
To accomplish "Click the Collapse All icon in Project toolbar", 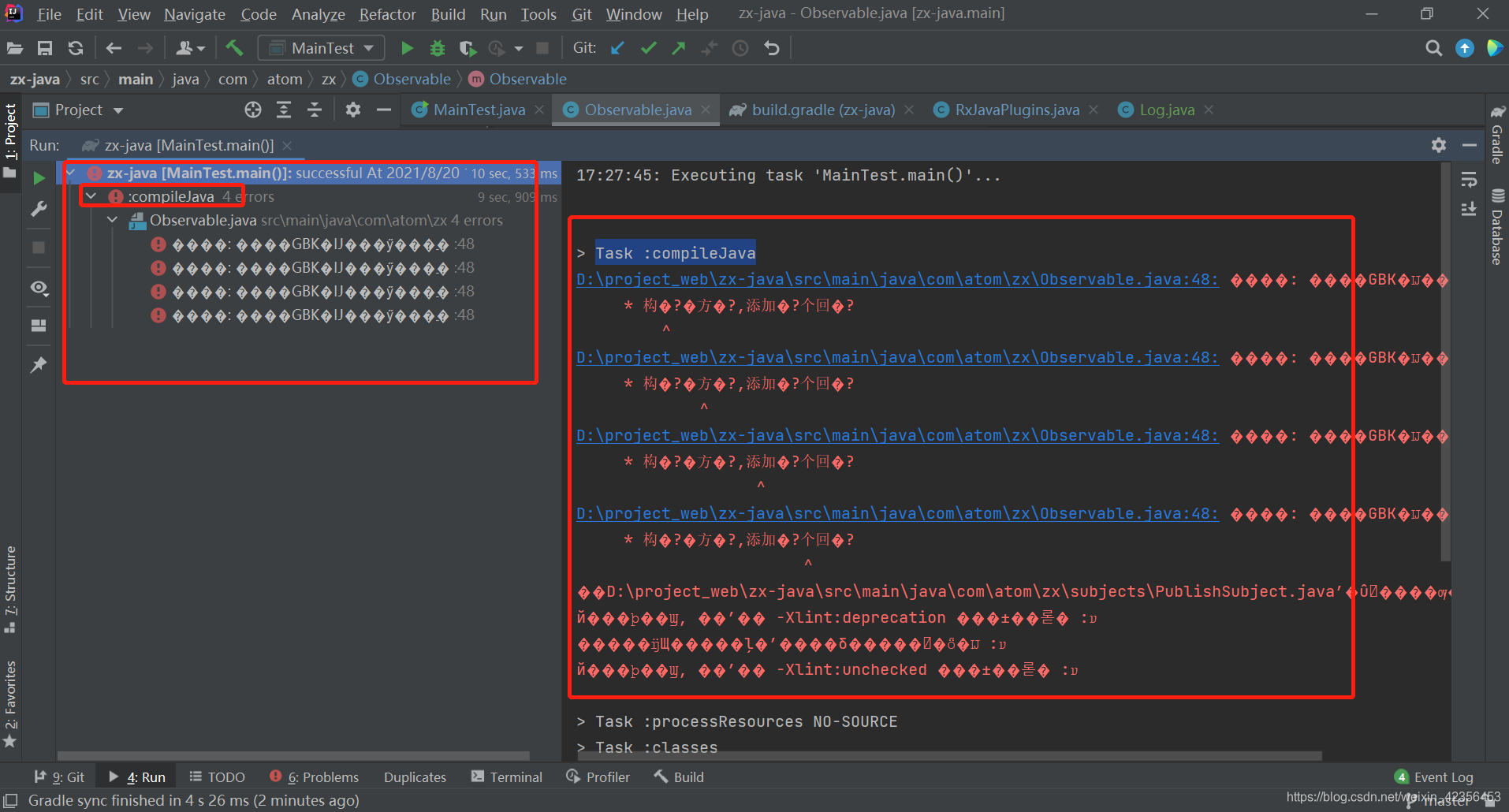I will (x=315, y=110).
